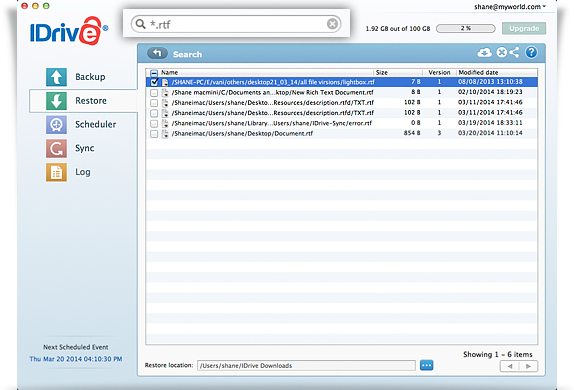Open the Restore section

pos(83,101)
